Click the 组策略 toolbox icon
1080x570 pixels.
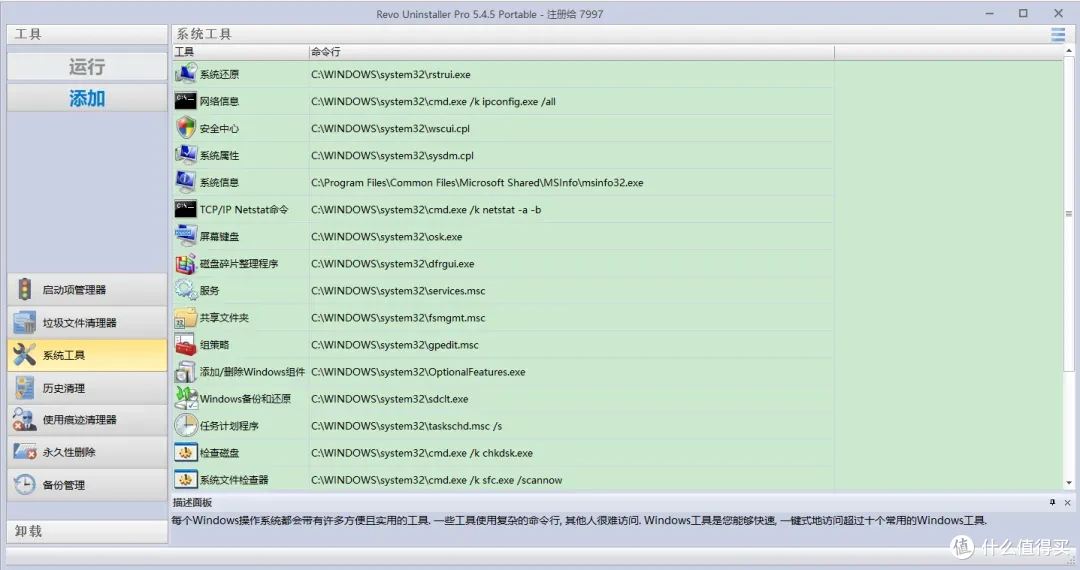(185, 344)
